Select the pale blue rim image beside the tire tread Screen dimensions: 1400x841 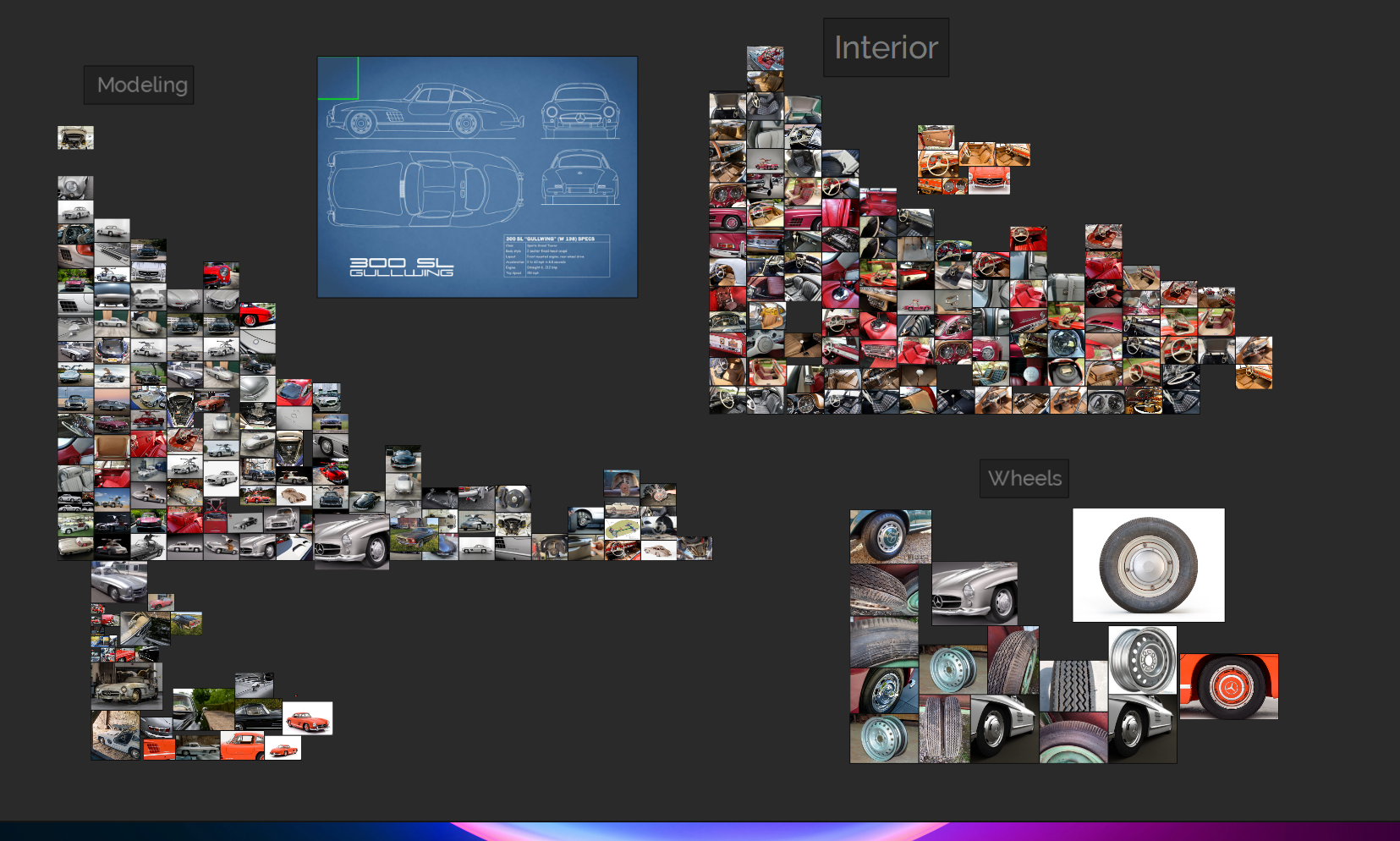953,670
